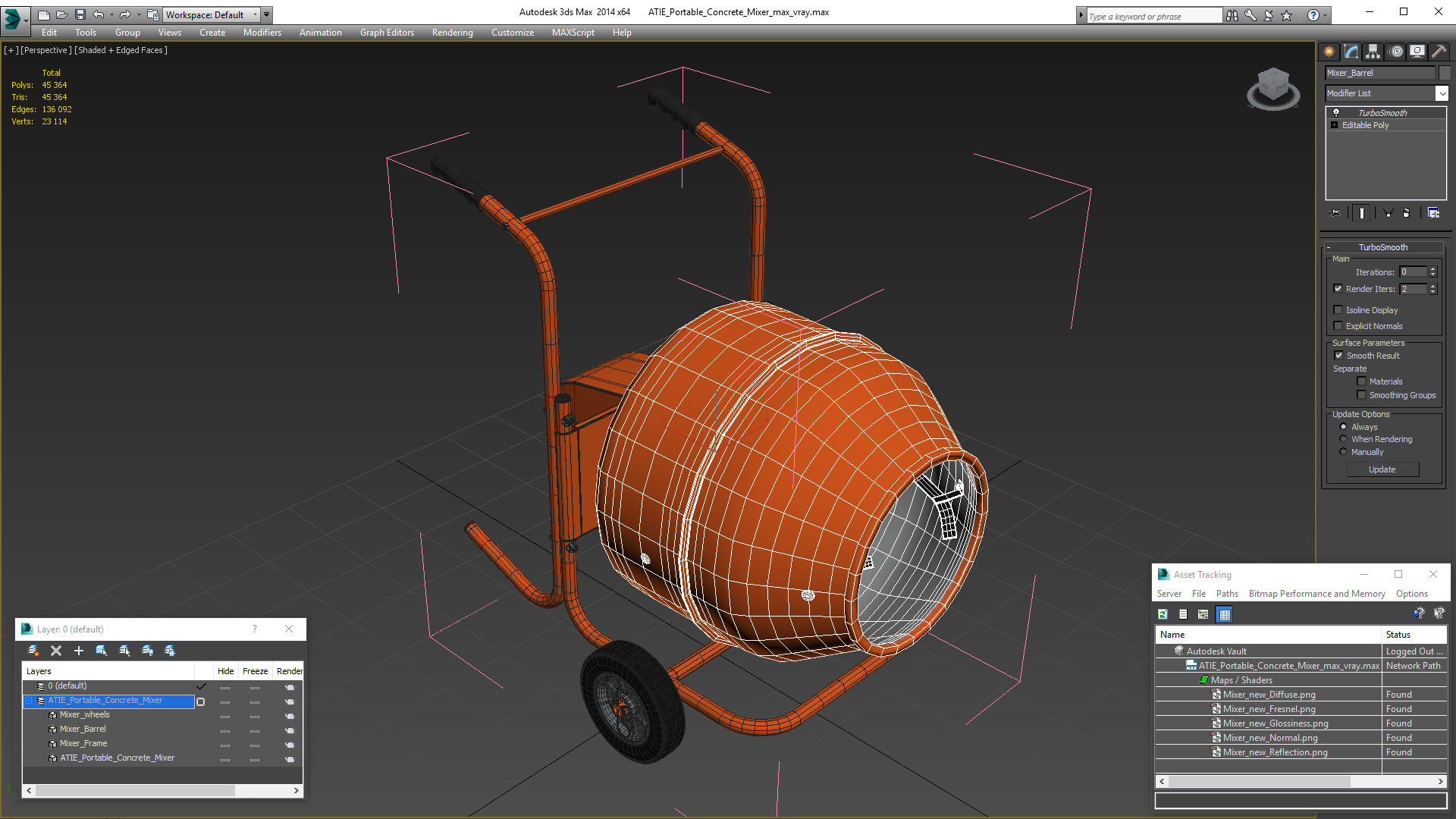
Task: Click refresh icon in Asset Tracking
Action: point(1163,614)
